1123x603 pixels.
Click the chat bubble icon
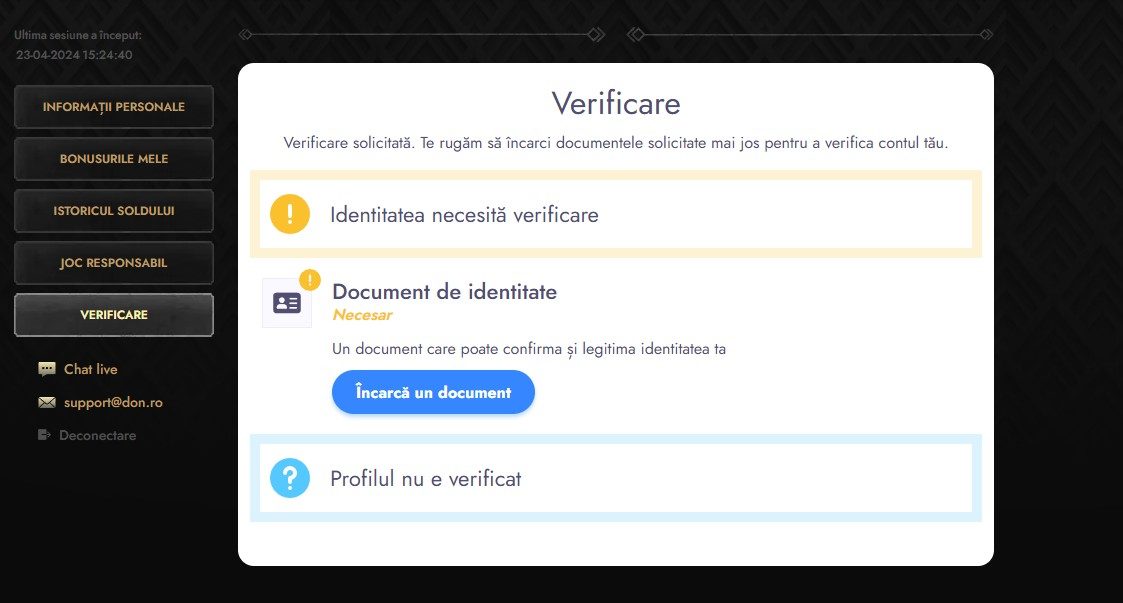(x=47, y=369)
